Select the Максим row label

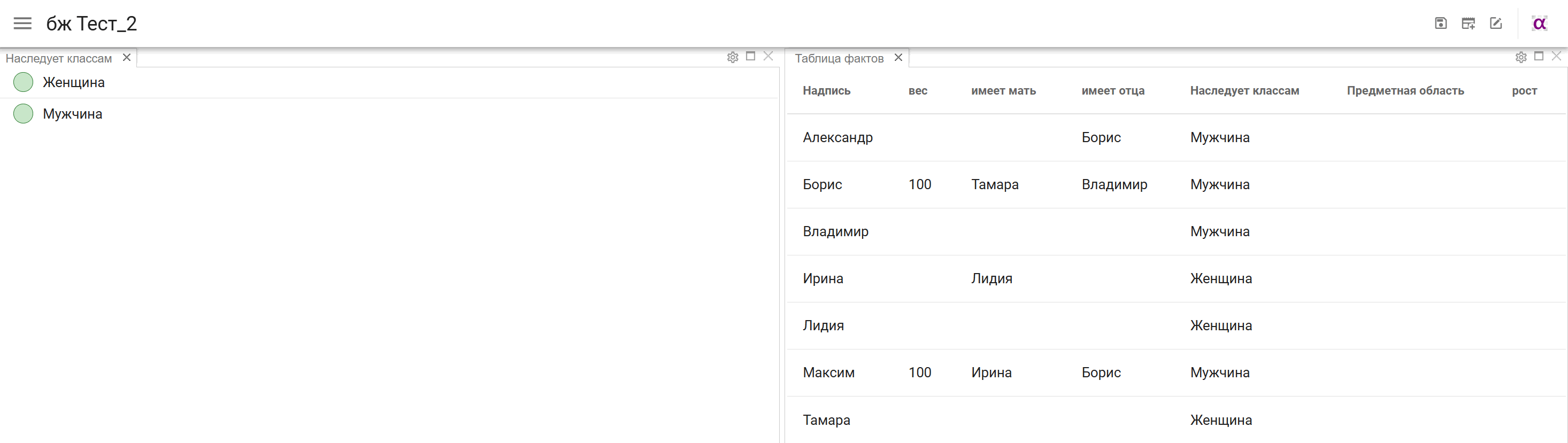point(828,372)
